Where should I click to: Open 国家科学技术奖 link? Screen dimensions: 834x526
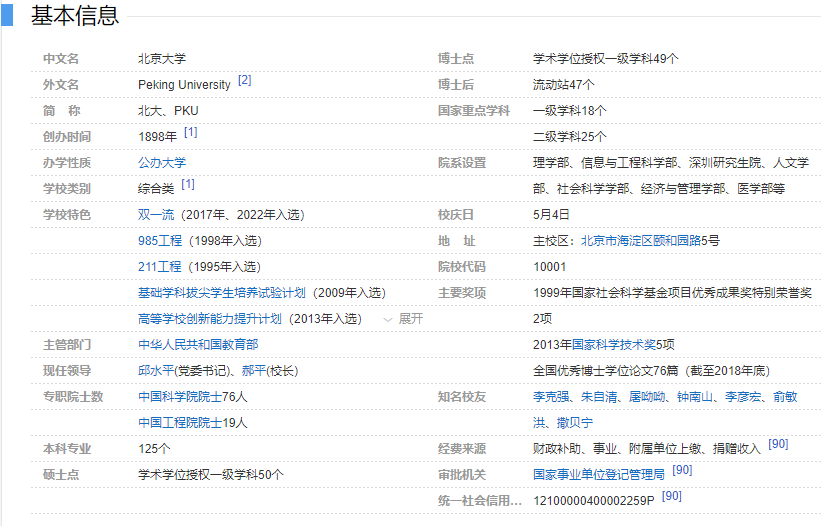[x=614, y=345]
